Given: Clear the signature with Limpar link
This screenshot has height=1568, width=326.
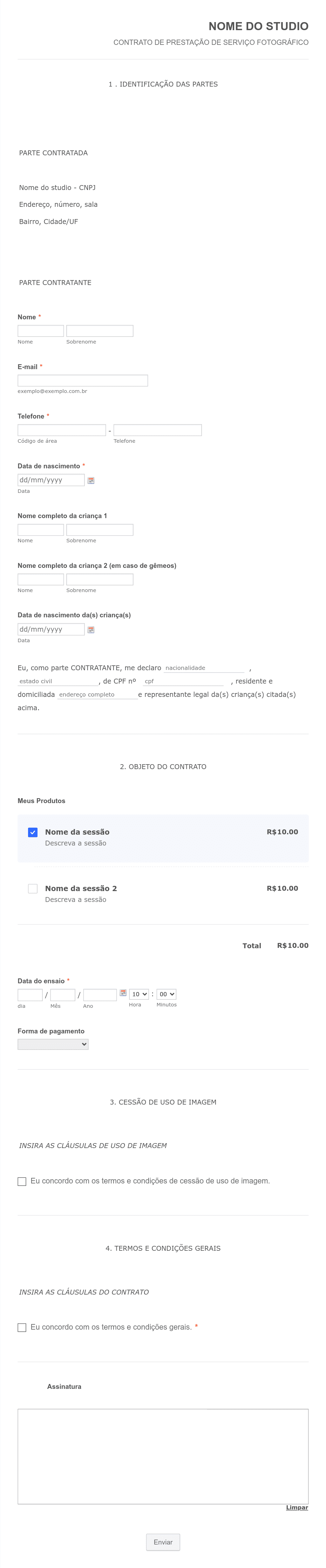Looking at the screenshot, I should point(297,1507).
